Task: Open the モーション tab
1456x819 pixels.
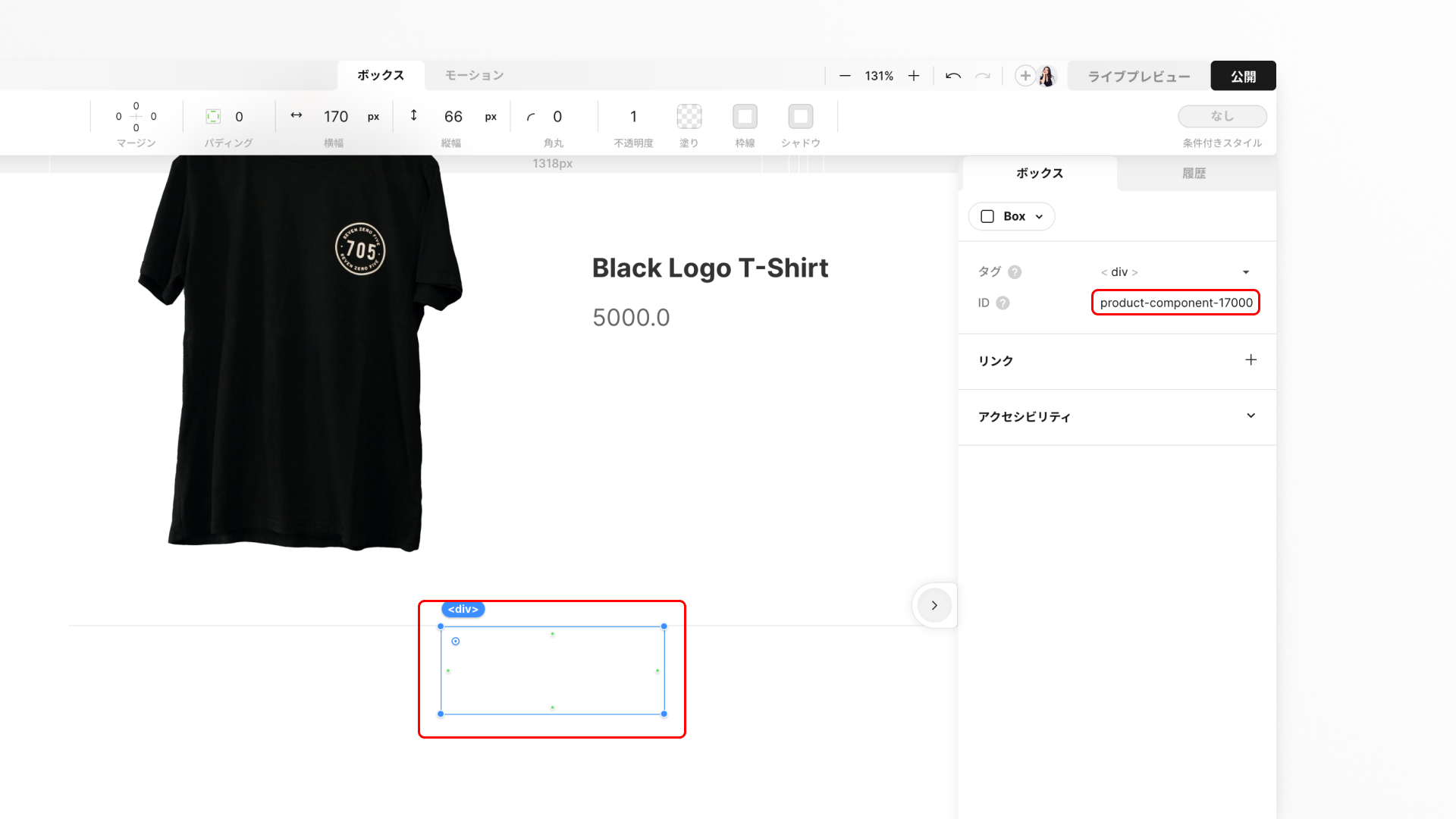Action: point(474,75)
